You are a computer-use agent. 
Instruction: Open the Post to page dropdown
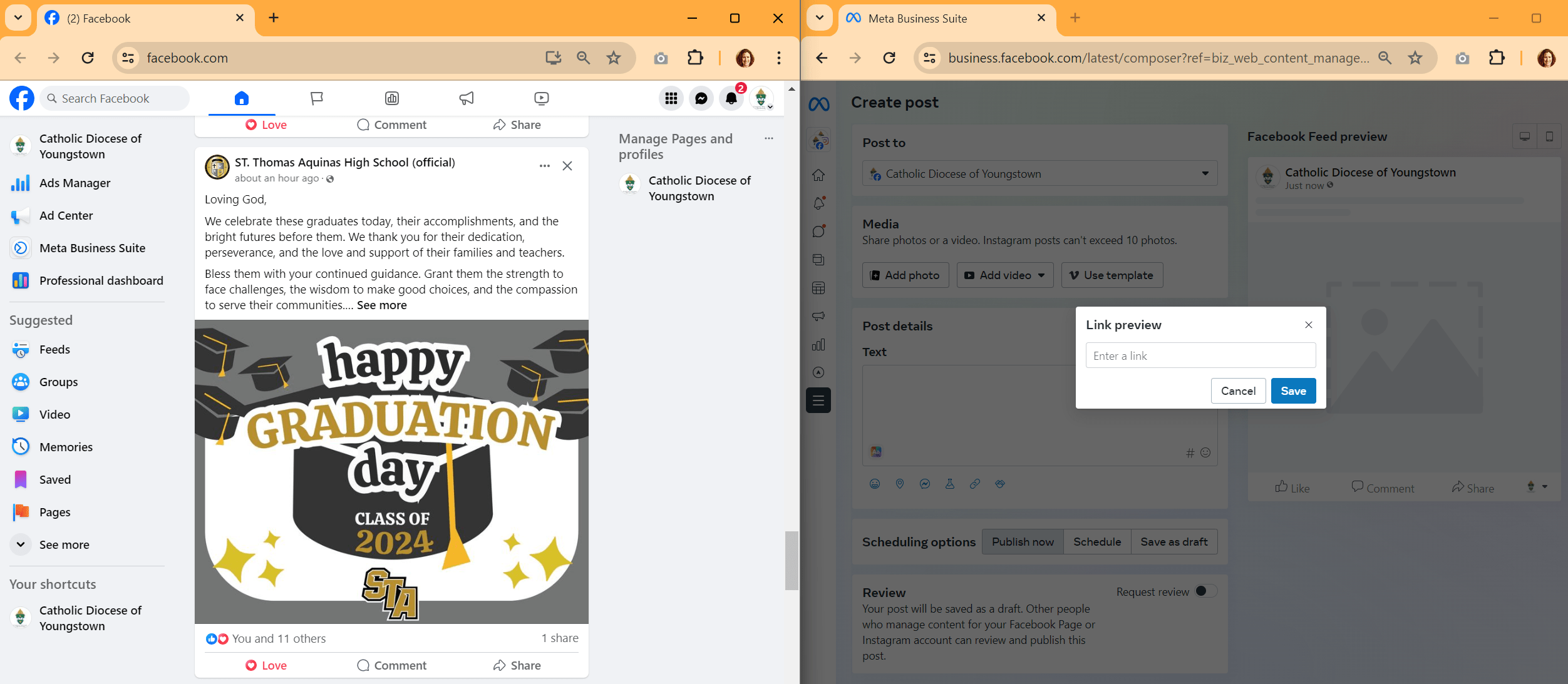click(1039, 173)
